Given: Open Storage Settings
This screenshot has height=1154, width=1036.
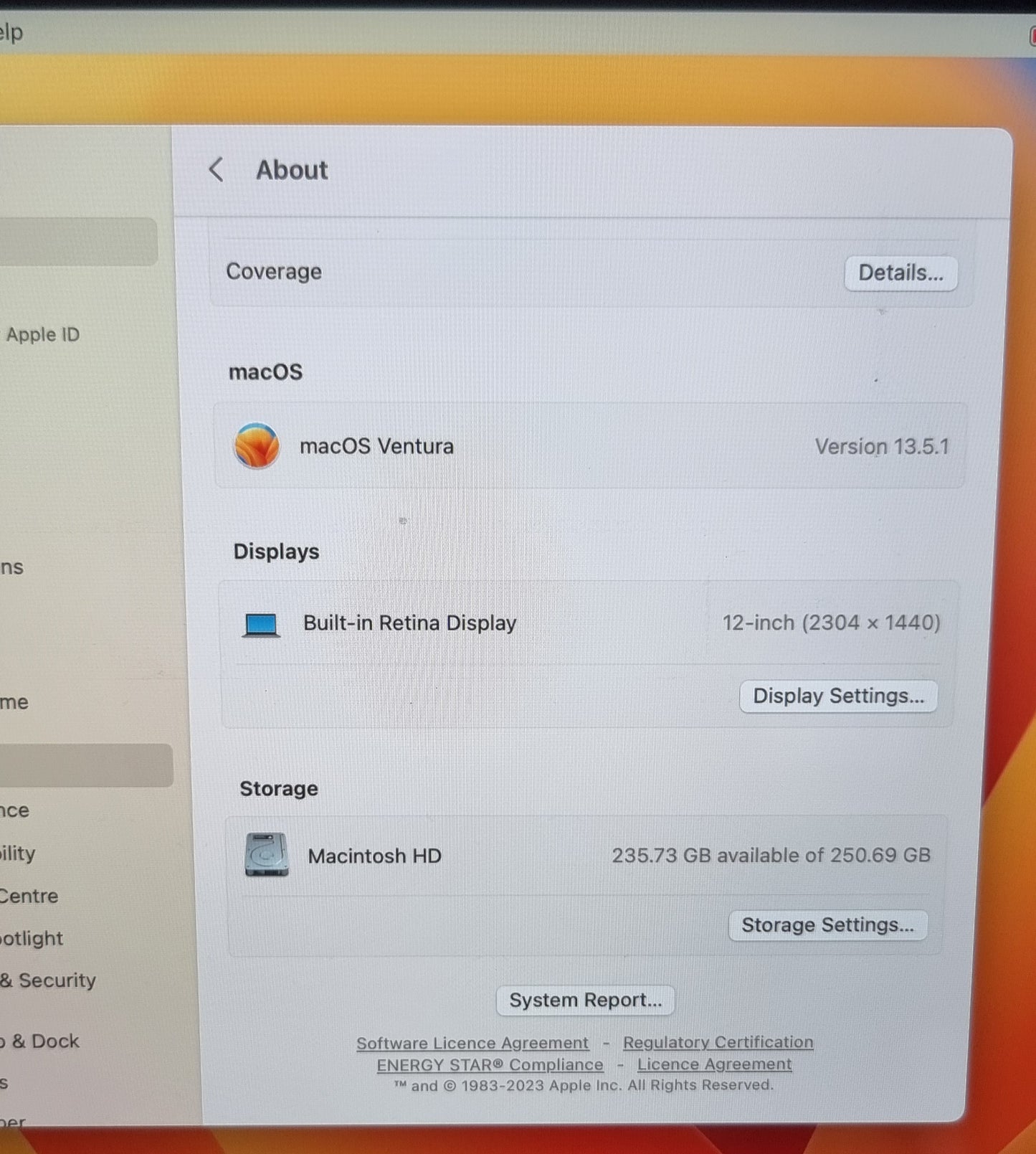Looking at the screenshot, I should pos(827,925).
